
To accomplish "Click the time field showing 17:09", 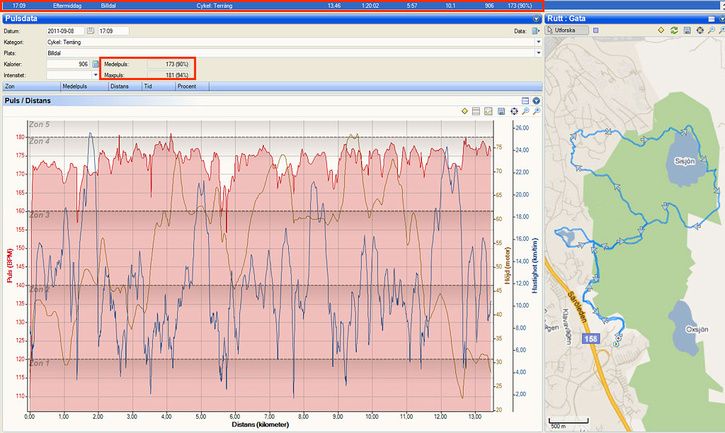I will pos(113,31).
